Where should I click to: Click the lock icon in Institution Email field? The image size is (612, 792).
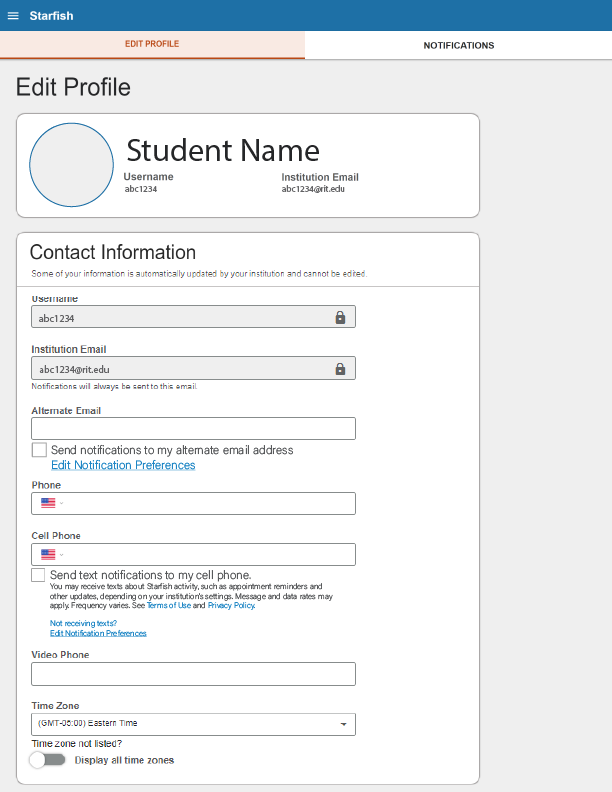coord(340,369)
